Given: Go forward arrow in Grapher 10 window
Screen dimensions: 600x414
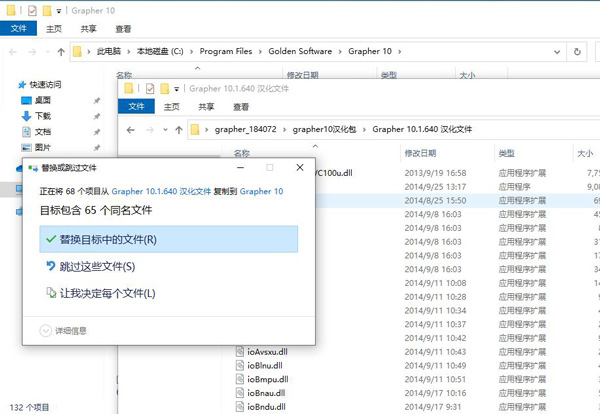Looking at the screenshot, I should pyautogui.click(x=32, y=52).
